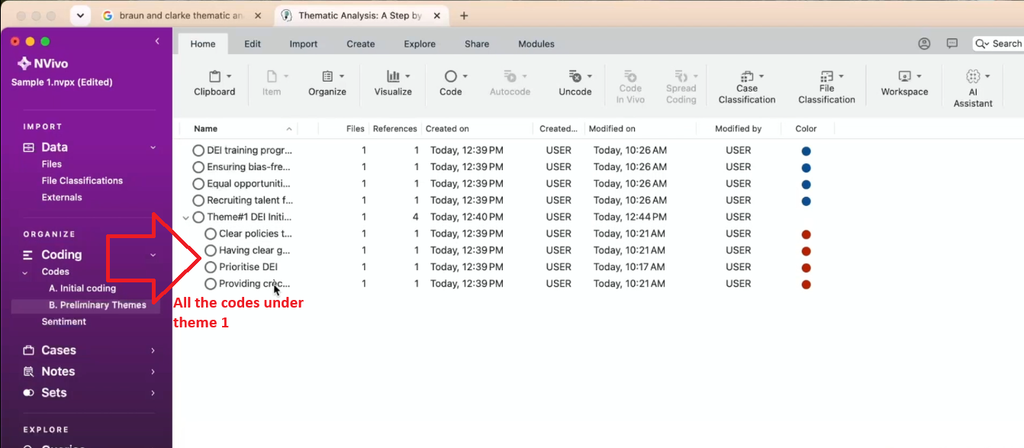Open the Visualize dropdown arrow
The width and height of the screenshot is (1024, 448).
(408, 76)
